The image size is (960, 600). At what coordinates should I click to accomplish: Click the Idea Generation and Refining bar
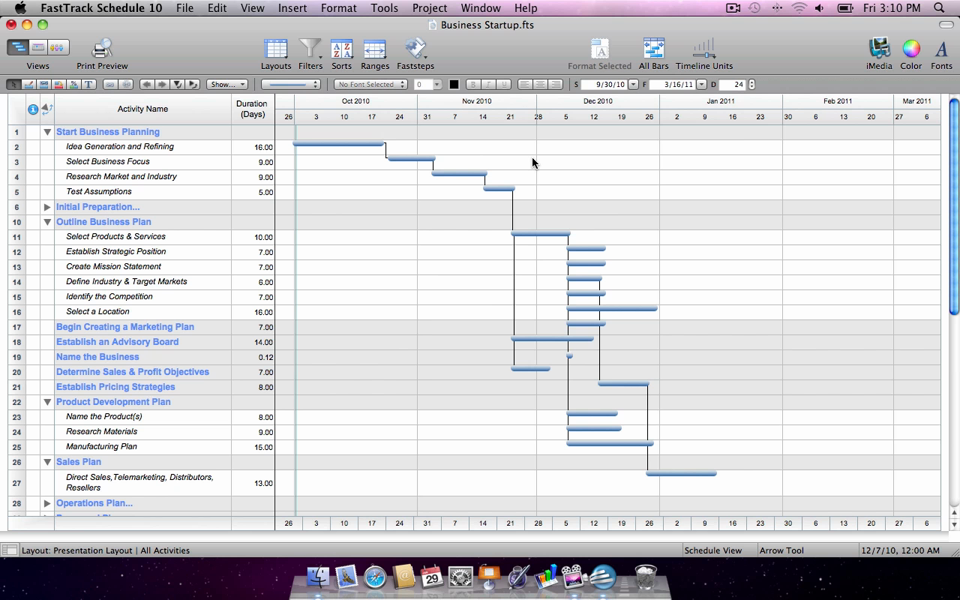(339, 144)
